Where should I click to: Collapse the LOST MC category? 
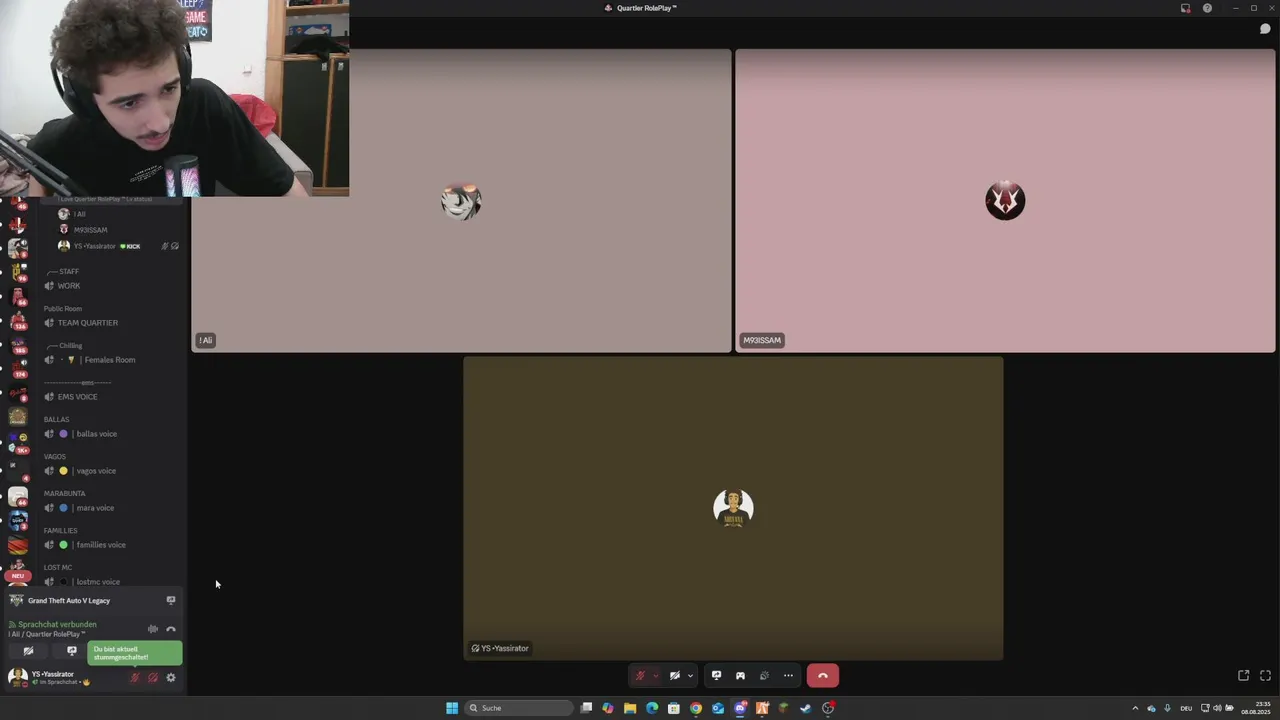pos(58,567)
